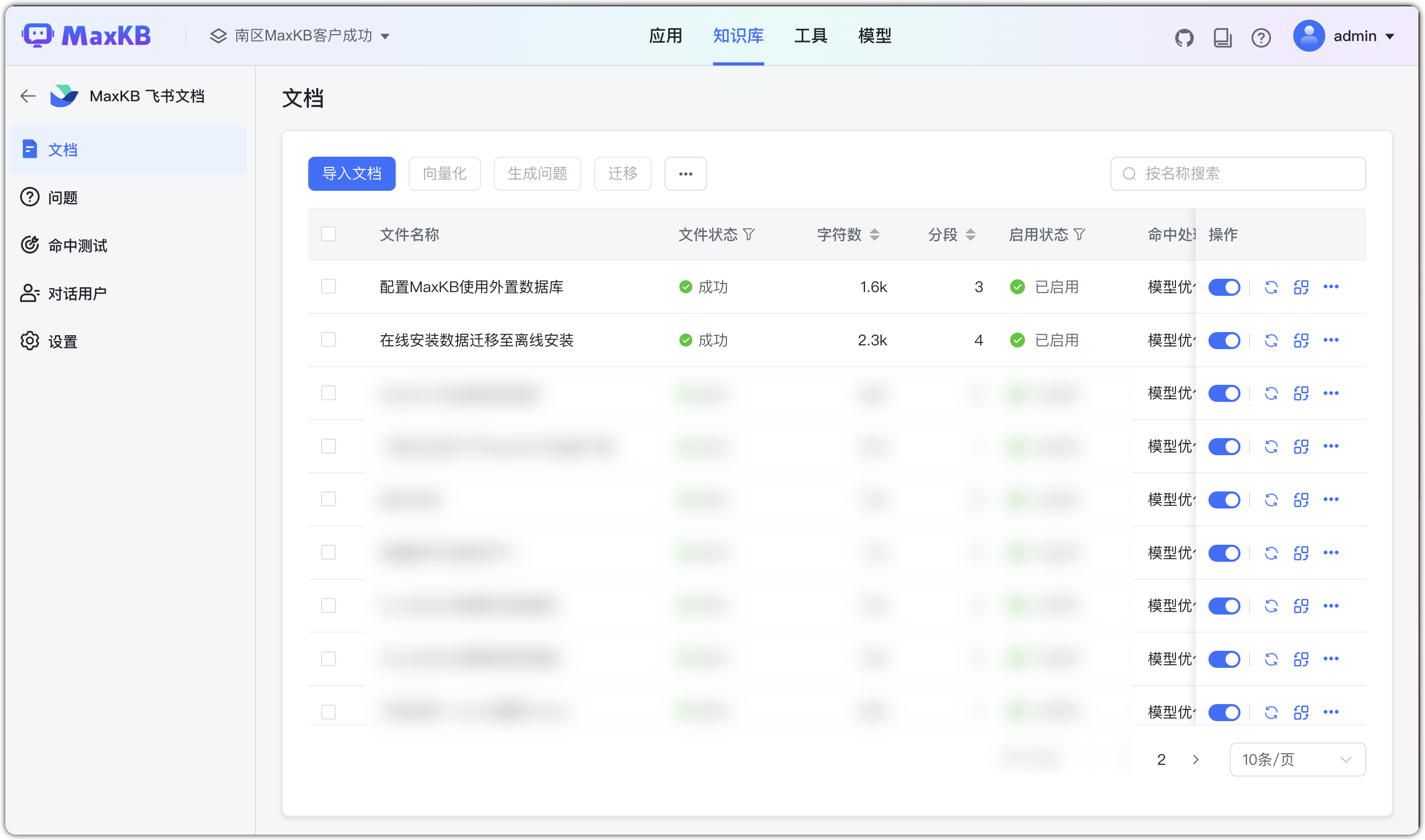Viewport: 1425px width, 840px height.
Task: Go to next page arrow
Action: point(1196,760)
